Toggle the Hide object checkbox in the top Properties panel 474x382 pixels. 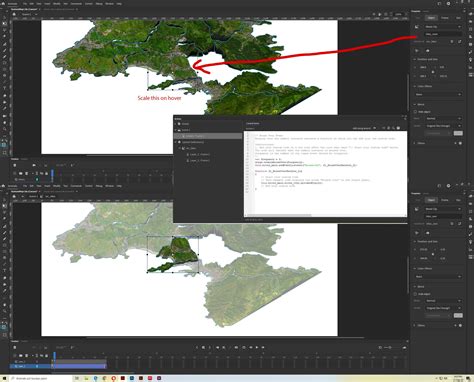[415, 112]
